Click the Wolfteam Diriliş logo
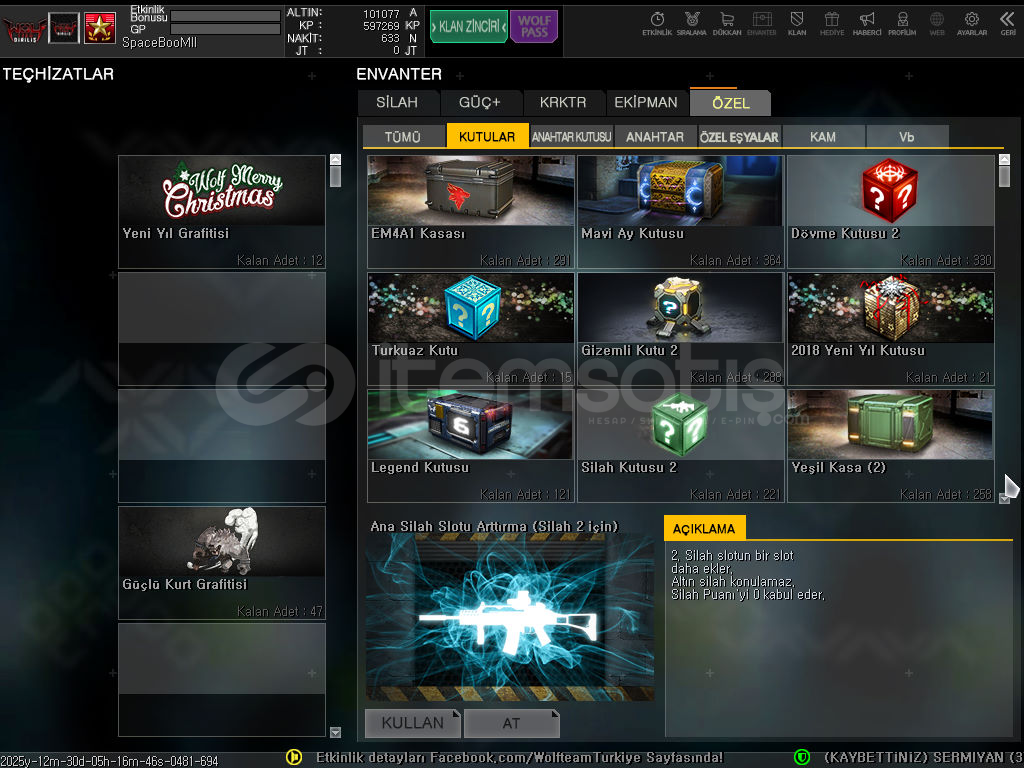 point(25,29)
